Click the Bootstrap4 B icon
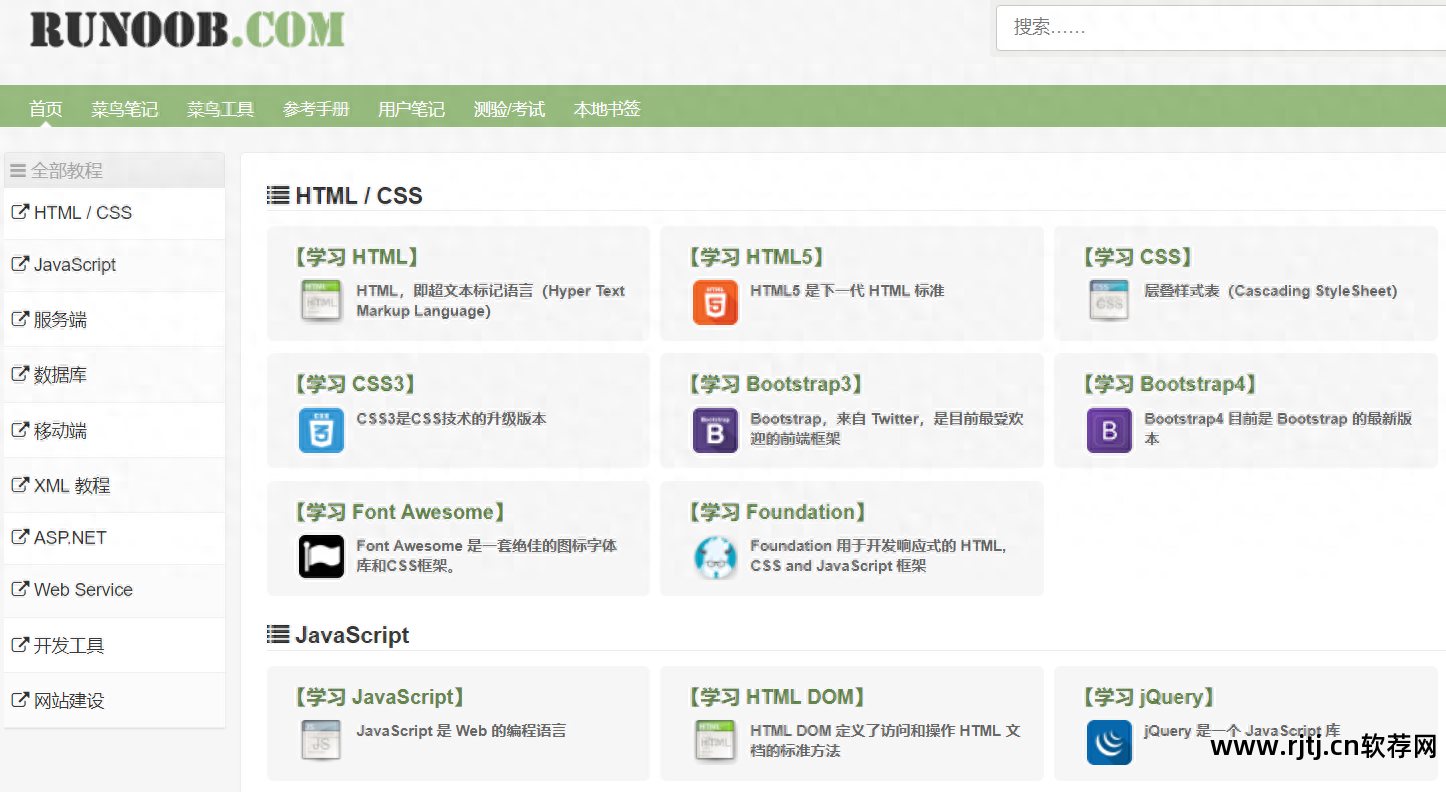Image resolution: width=1446 pixels, height=792 pixels. [x=1109, y=430]
